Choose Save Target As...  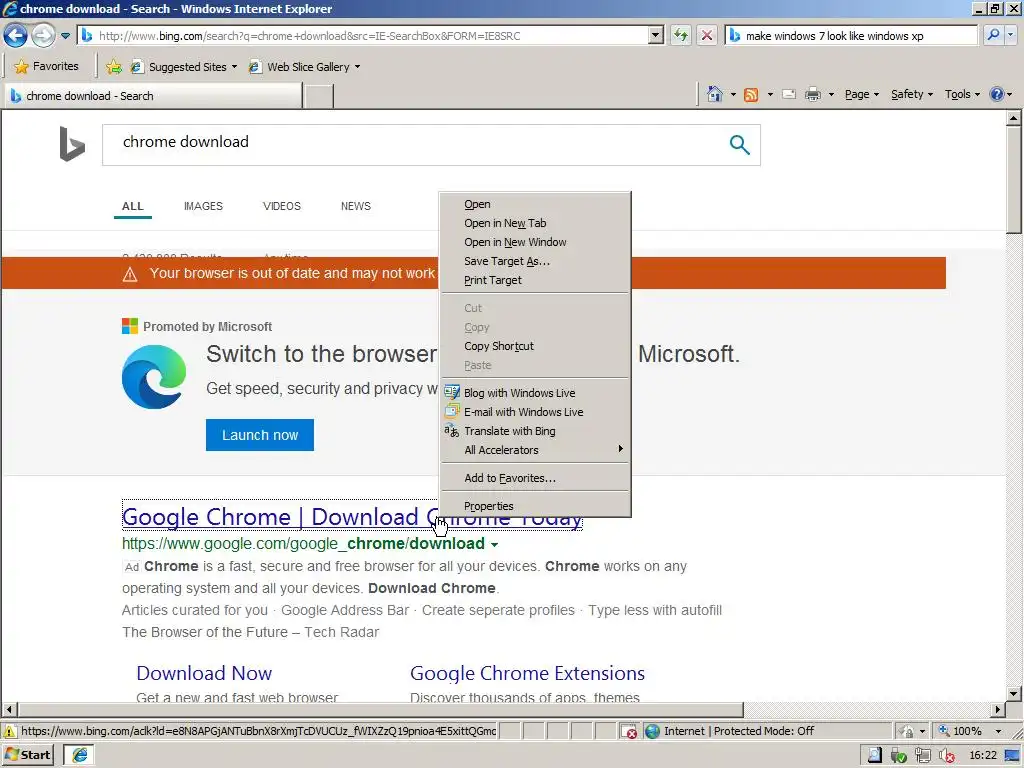[535, 261]
